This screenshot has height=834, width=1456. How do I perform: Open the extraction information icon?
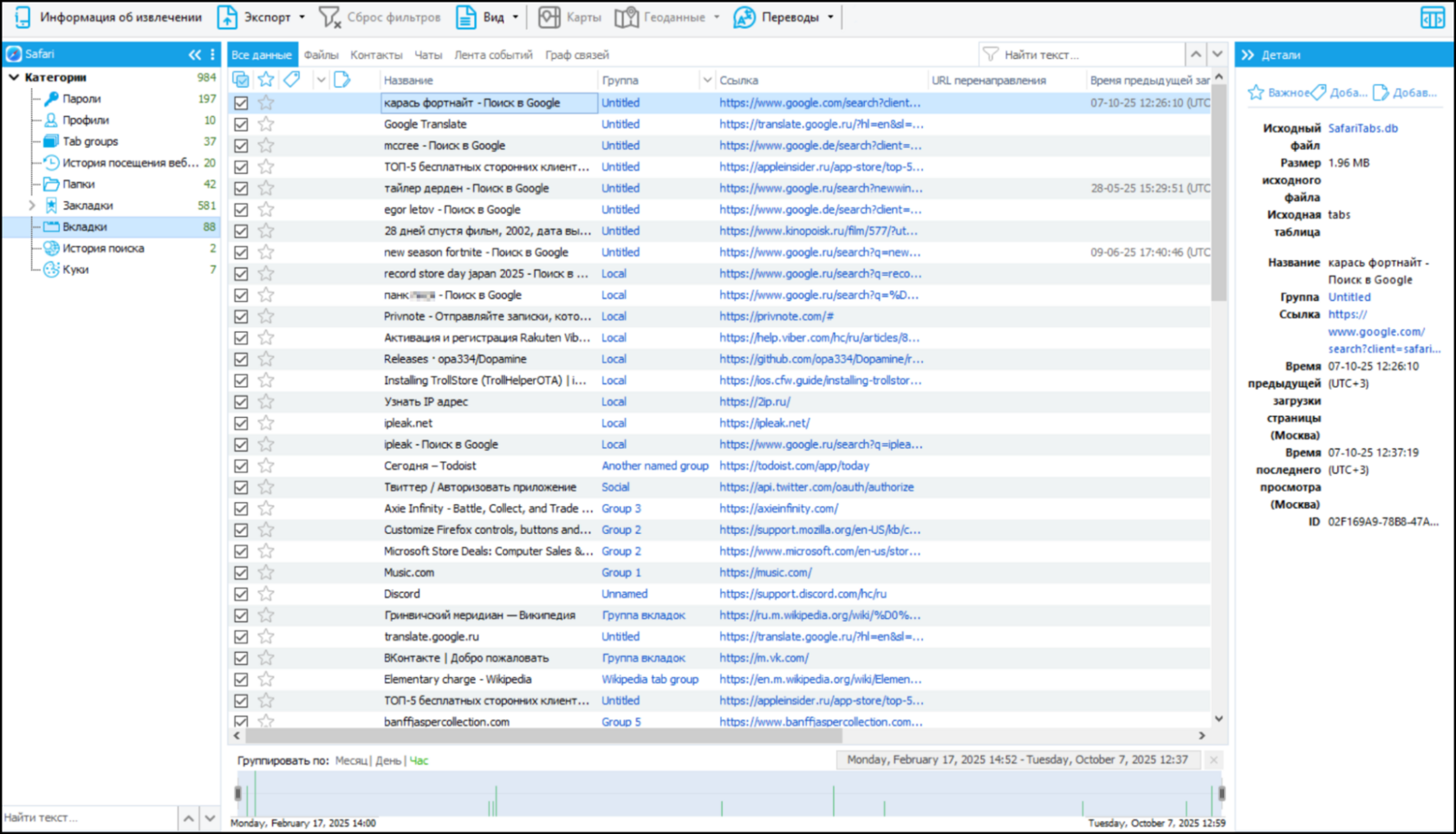23,16
